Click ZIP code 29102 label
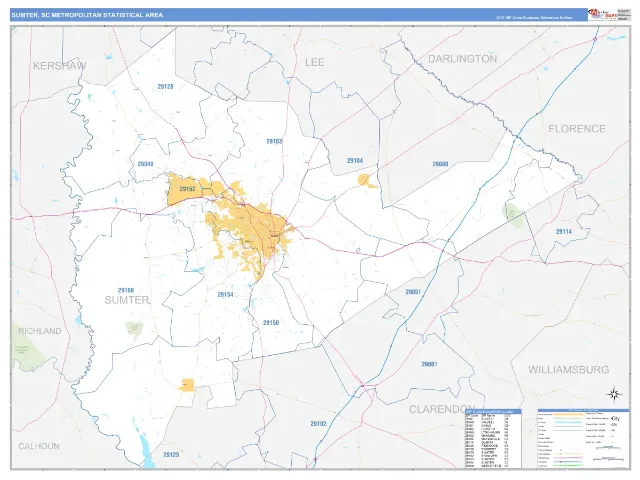 click(318, 424)
